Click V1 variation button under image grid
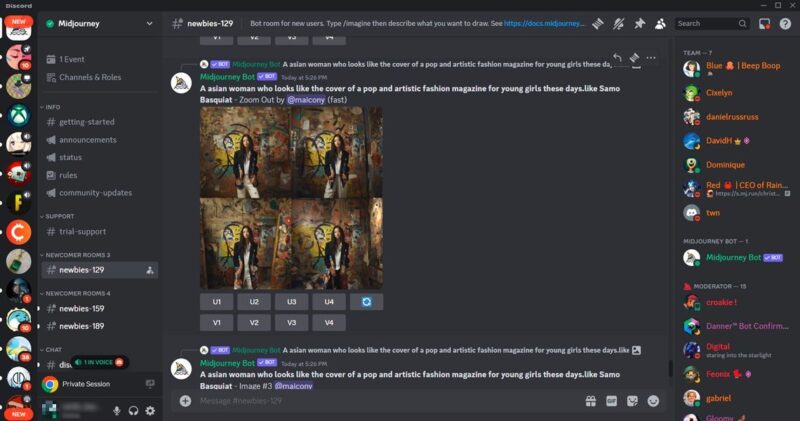 [217, 323]
